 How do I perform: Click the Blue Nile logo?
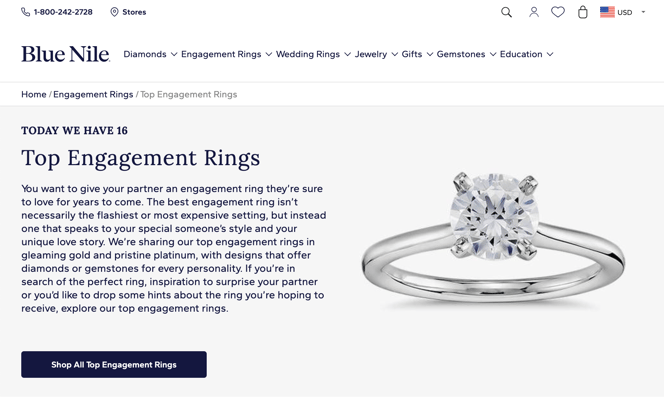pos(66,54)
